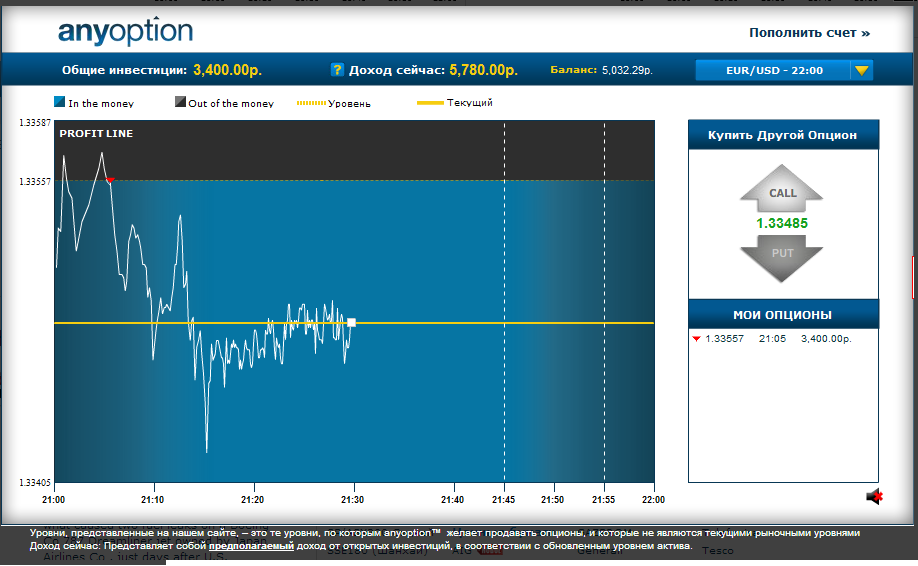The image size is (918, 566).
Task: Click the 21:10 time axis label
Action: (153, 499)
